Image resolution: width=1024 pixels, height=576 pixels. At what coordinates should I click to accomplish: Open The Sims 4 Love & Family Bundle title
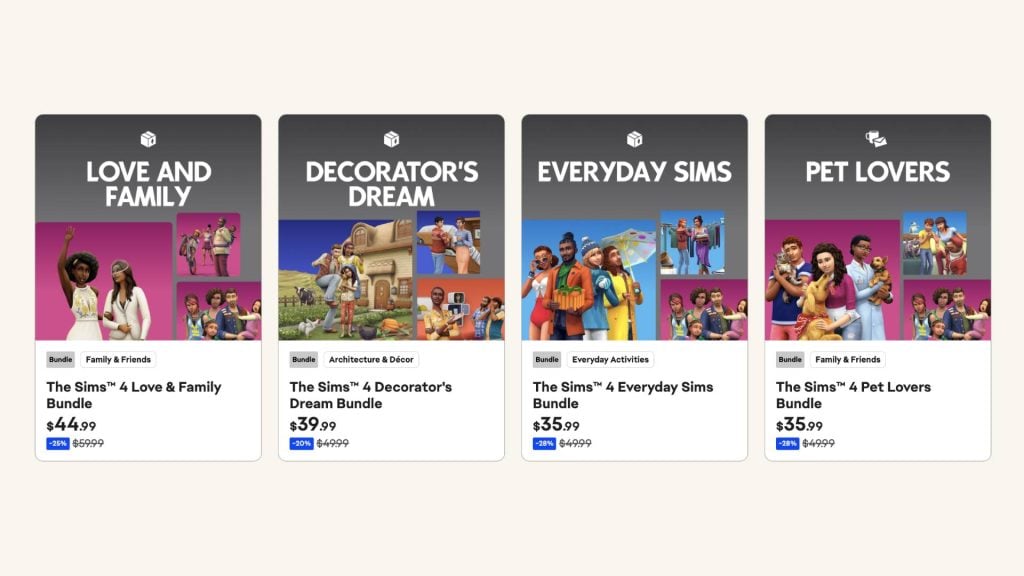tap(134, 395)
